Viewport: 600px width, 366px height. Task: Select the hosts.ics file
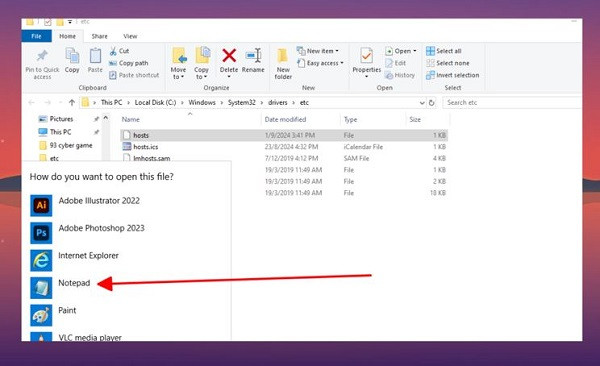(x=284, y=147)
